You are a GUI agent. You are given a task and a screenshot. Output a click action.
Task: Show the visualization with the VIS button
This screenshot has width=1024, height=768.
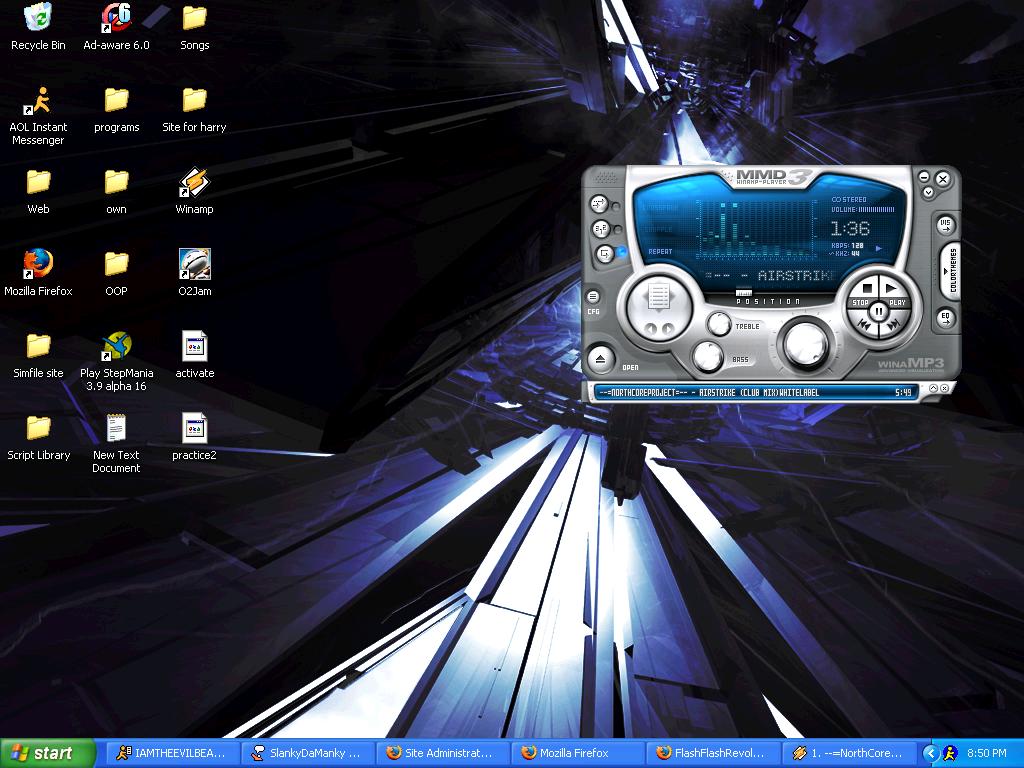(x=945, y=225)
